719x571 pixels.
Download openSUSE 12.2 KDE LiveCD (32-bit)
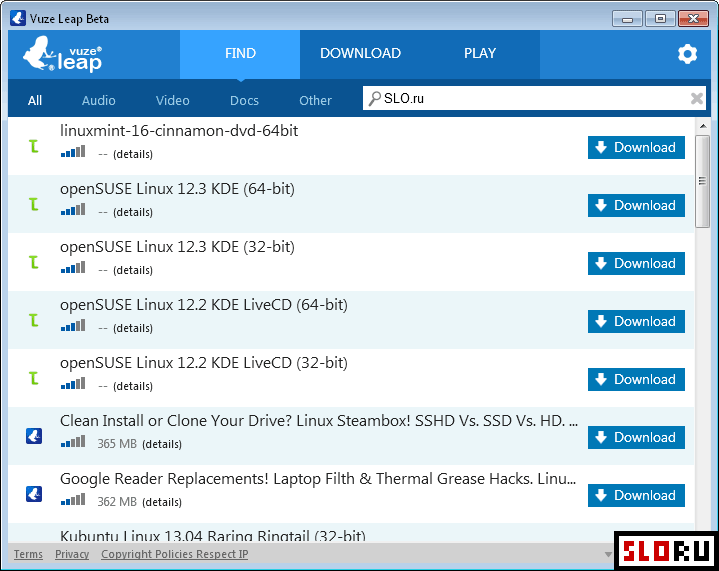636,379
